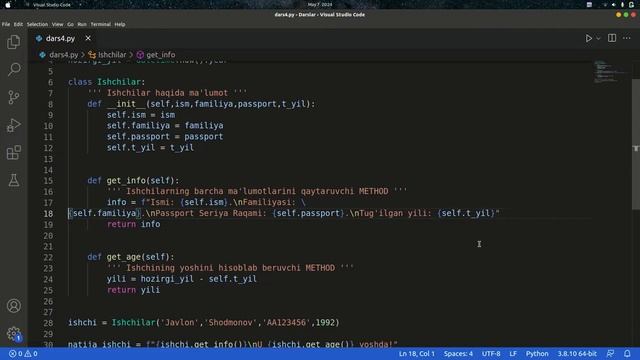Click the Visual Studio Code label in top bar
Screen dimensions: 640x360
tap(51, 5)
